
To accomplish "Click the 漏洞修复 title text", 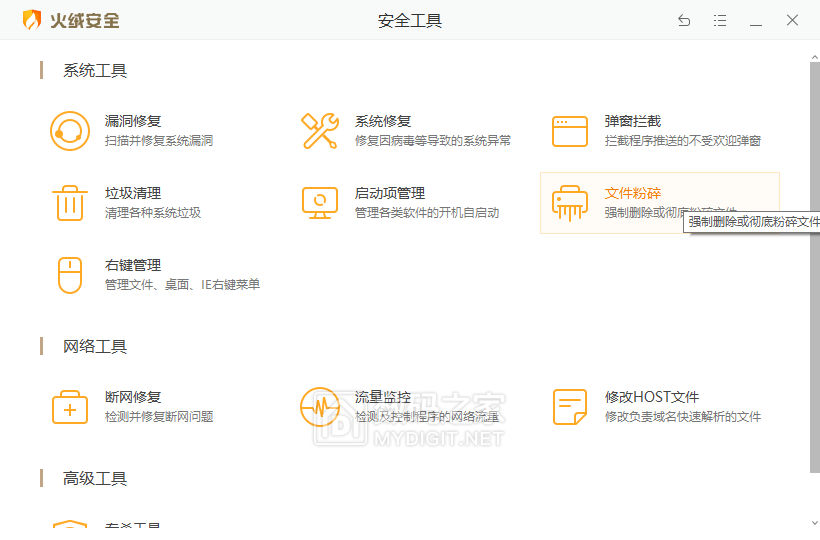I will (133, 121).
